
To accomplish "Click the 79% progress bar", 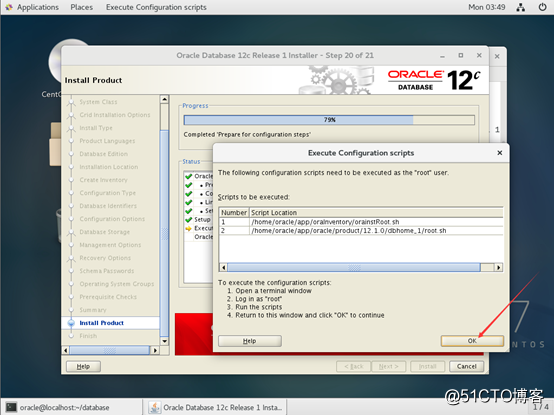I will pyautogui.click(x=329, y=120).
